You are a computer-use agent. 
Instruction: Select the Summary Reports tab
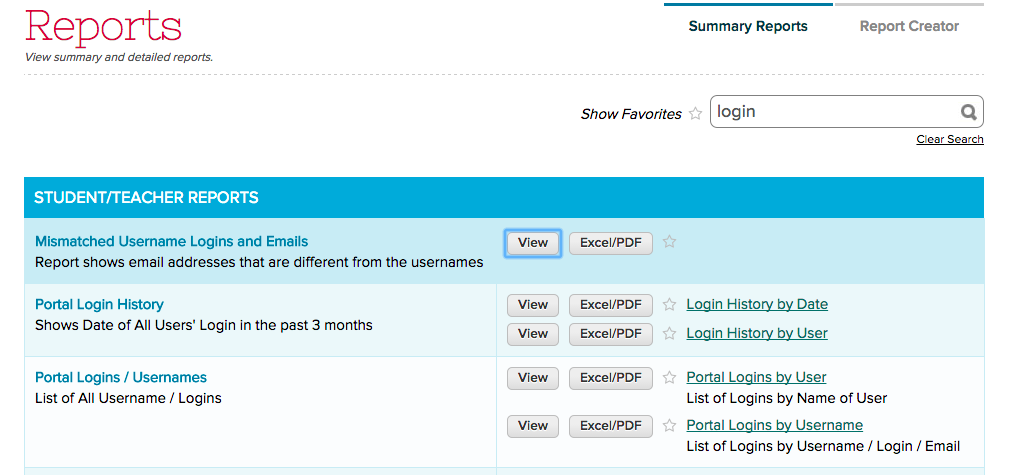(748, 27)
